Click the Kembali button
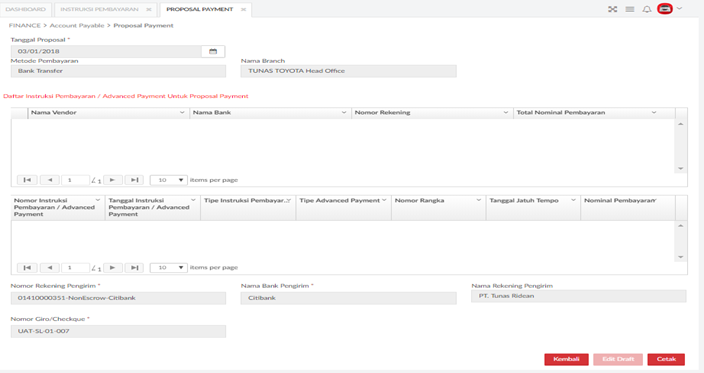704x373 pixels. pyautogui.click(x=566, y=359)
